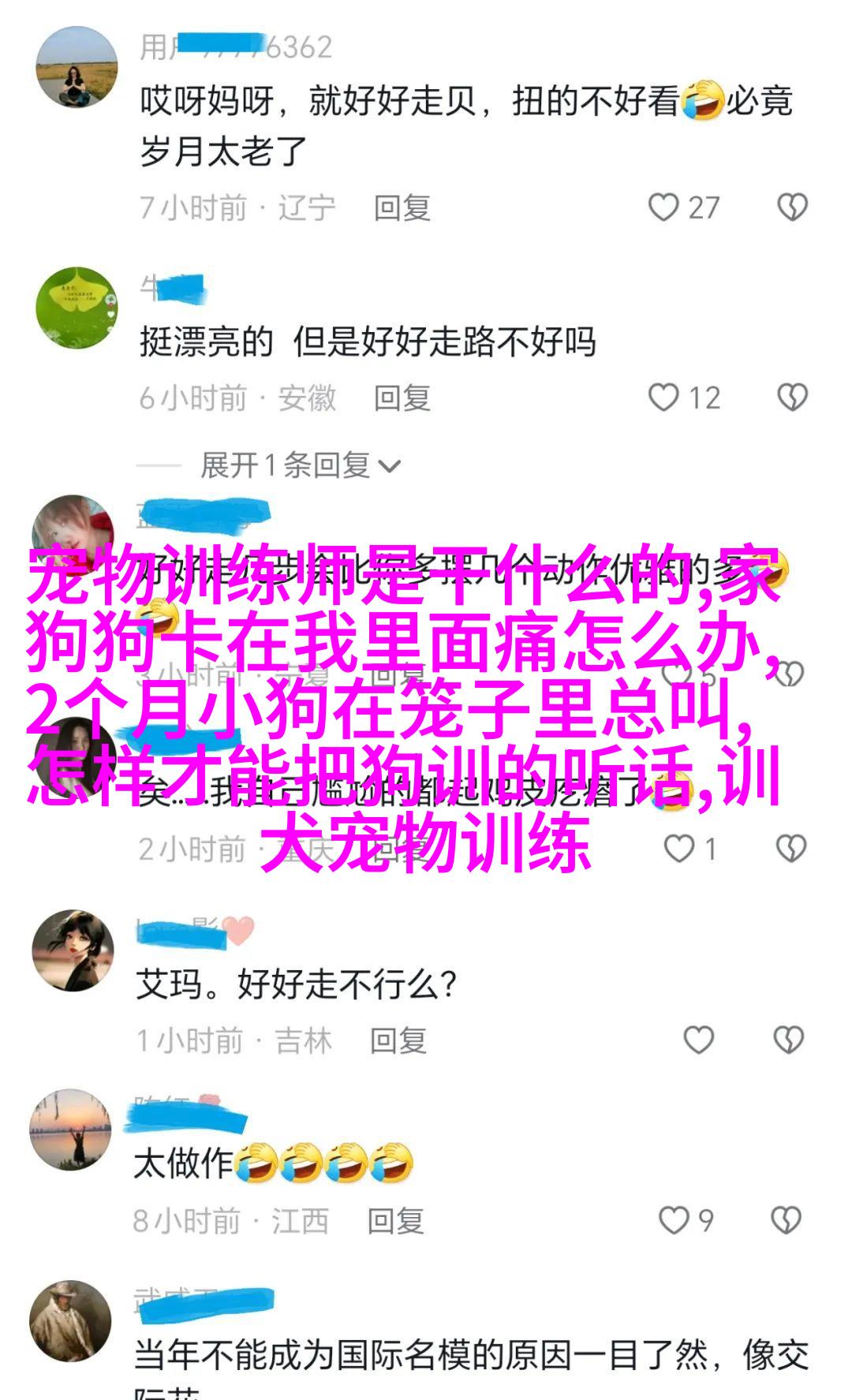This screenshot has width=852, height=1400.
Task: Reply to the 8小时前 江西 comment
Action: pos(395,1221)
